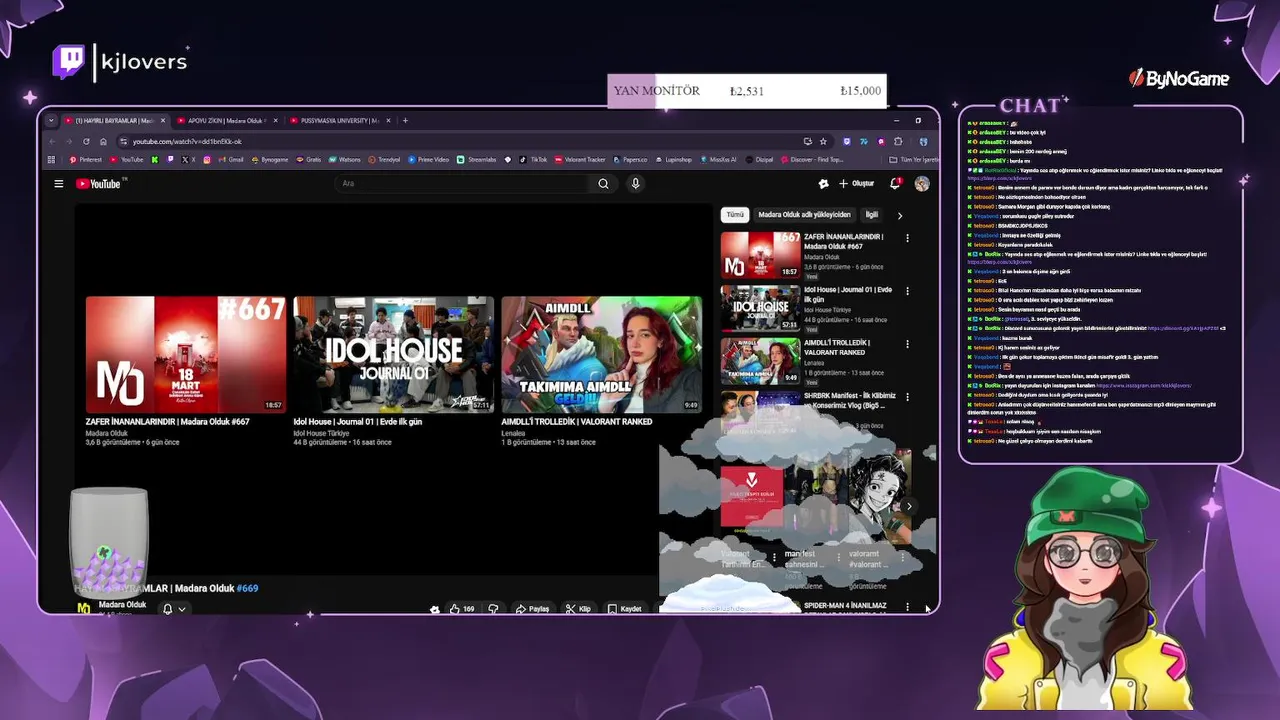Reload the page with browser refresh icon
1280x720 pixels.
[x=86, y=141]
